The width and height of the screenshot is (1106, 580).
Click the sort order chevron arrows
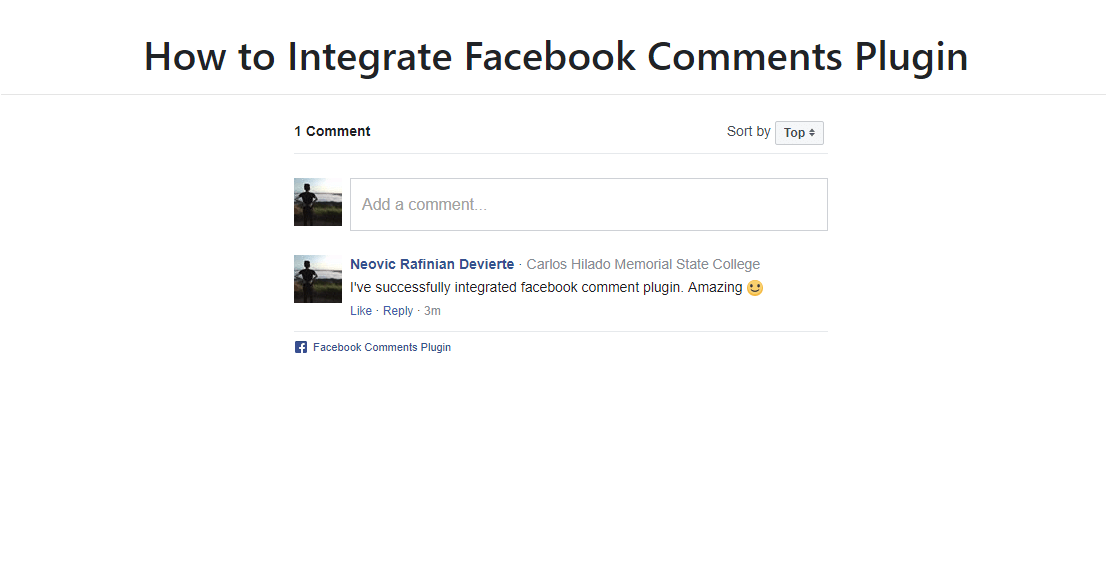click(812, 132)
